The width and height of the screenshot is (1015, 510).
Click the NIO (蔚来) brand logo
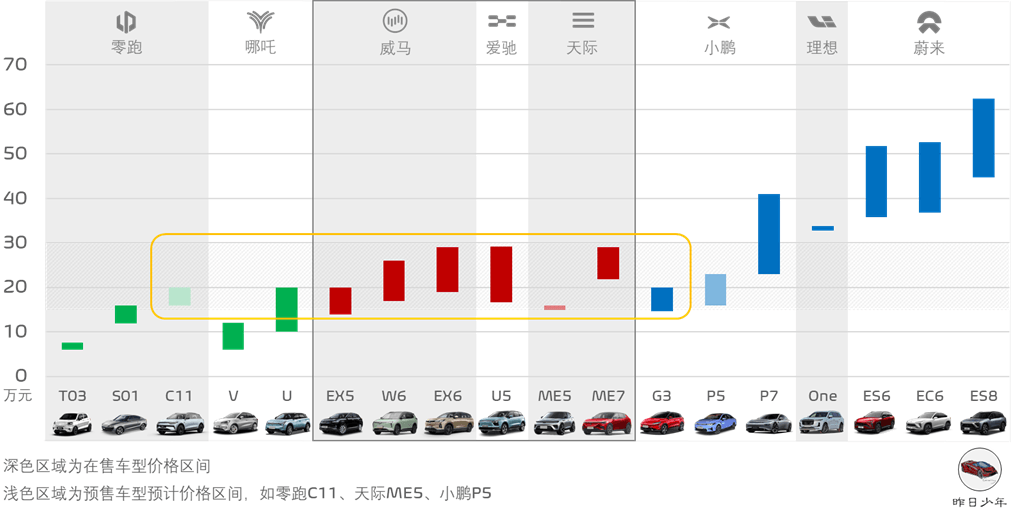point(929,23)
